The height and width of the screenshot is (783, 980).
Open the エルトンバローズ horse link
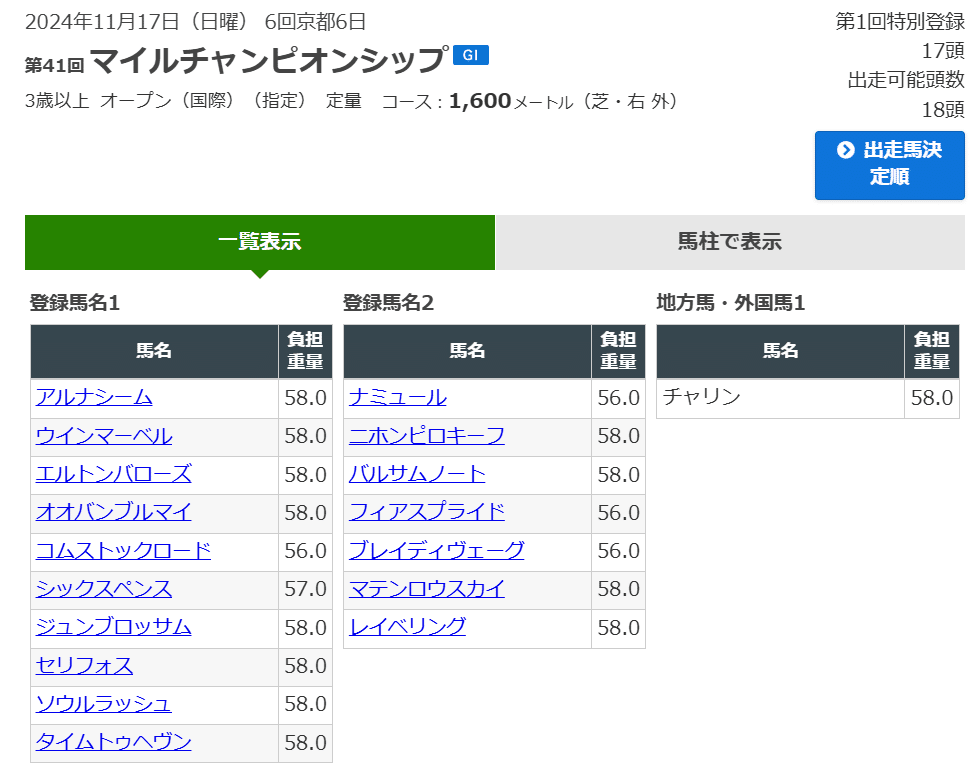[114, 474]
